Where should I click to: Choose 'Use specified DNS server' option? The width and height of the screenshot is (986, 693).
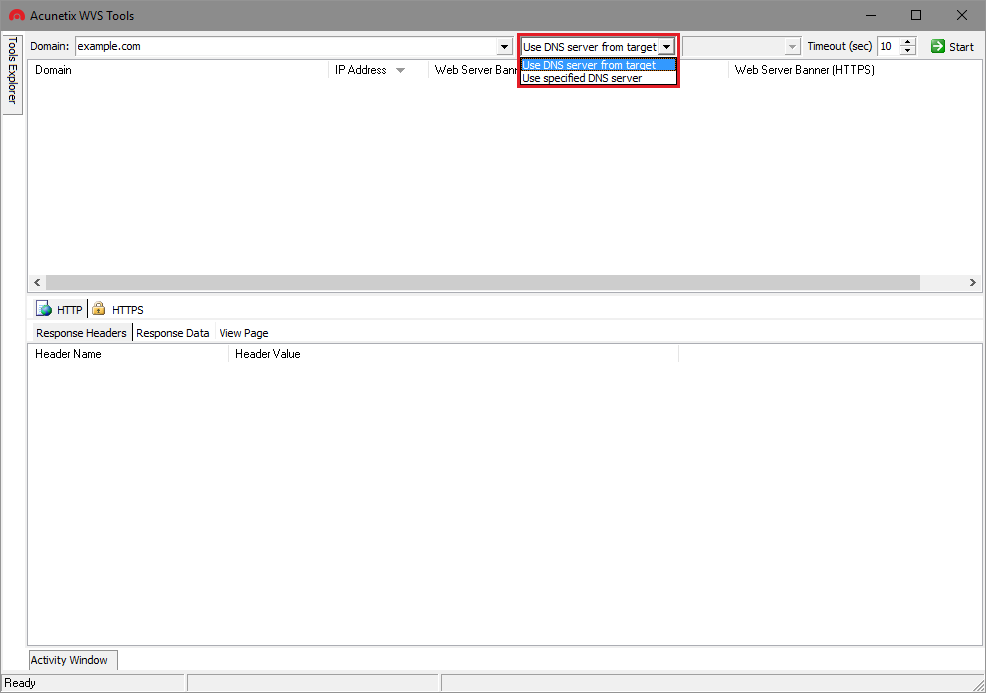(x=598, y=79)
